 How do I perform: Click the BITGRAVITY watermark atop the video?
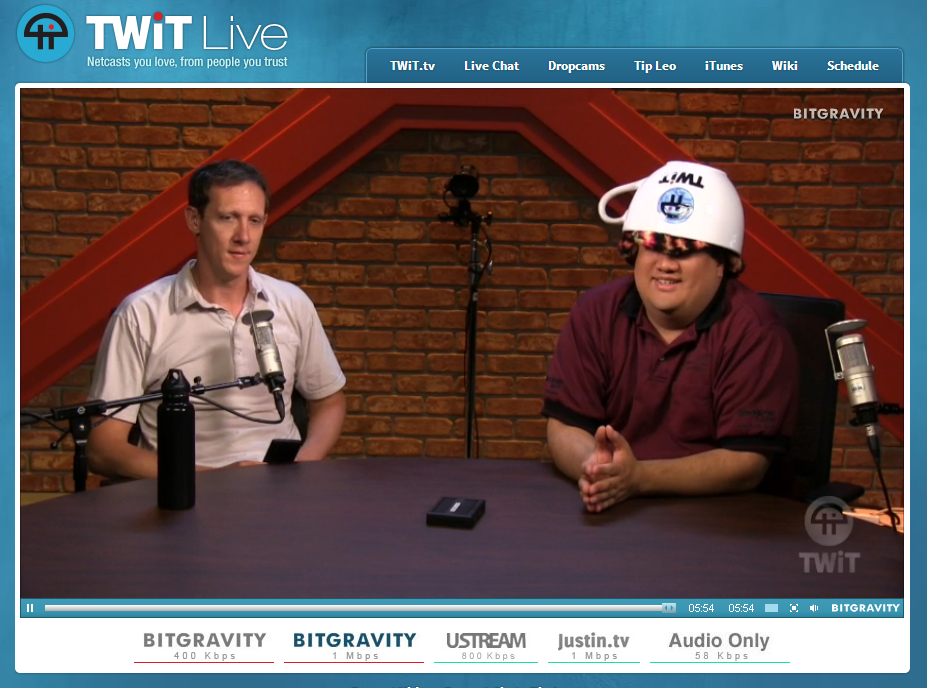[x=838, y=114]
